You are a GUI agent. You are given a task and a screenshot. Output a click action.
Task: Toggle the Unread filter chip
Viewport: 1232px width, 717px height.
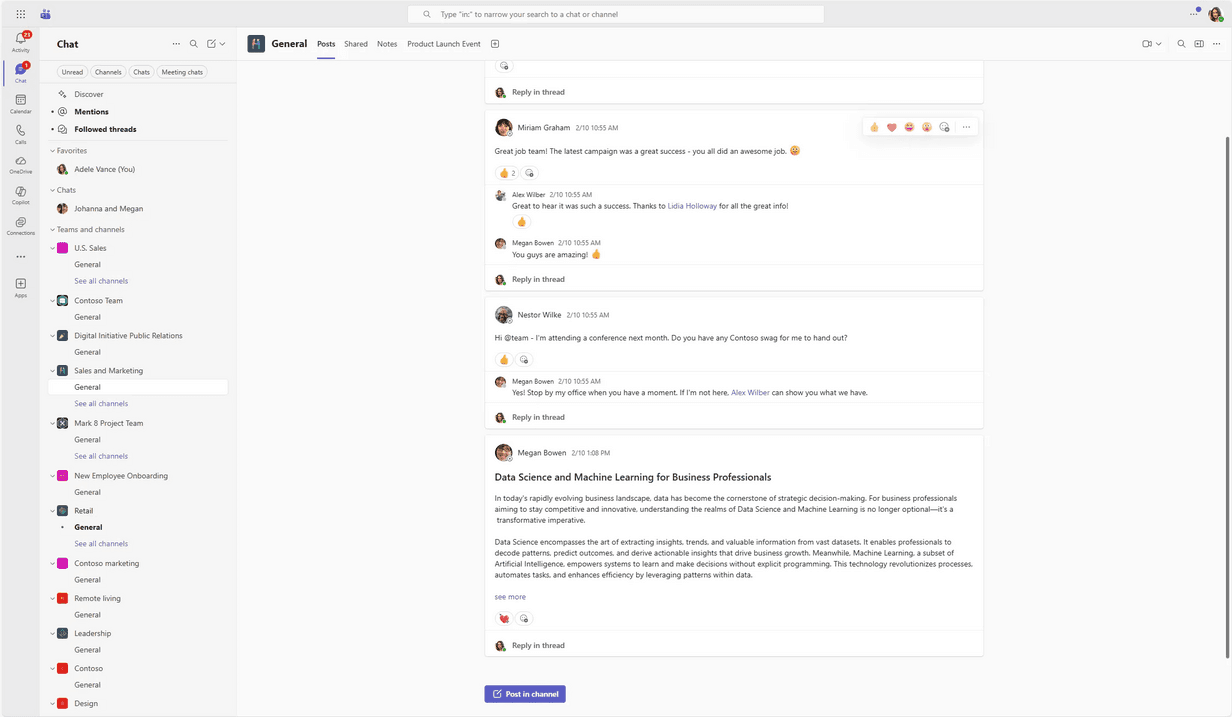(x=72, y=72)
